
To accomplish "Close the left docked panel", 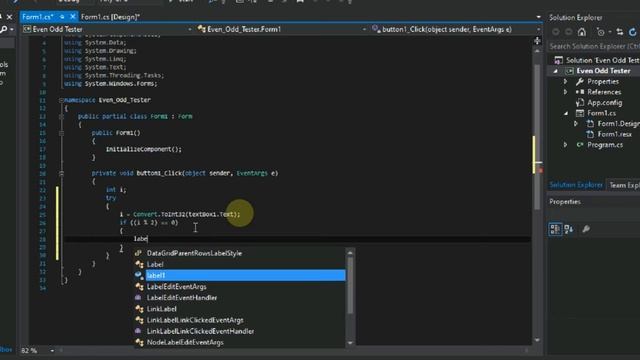I will (9, 17).
